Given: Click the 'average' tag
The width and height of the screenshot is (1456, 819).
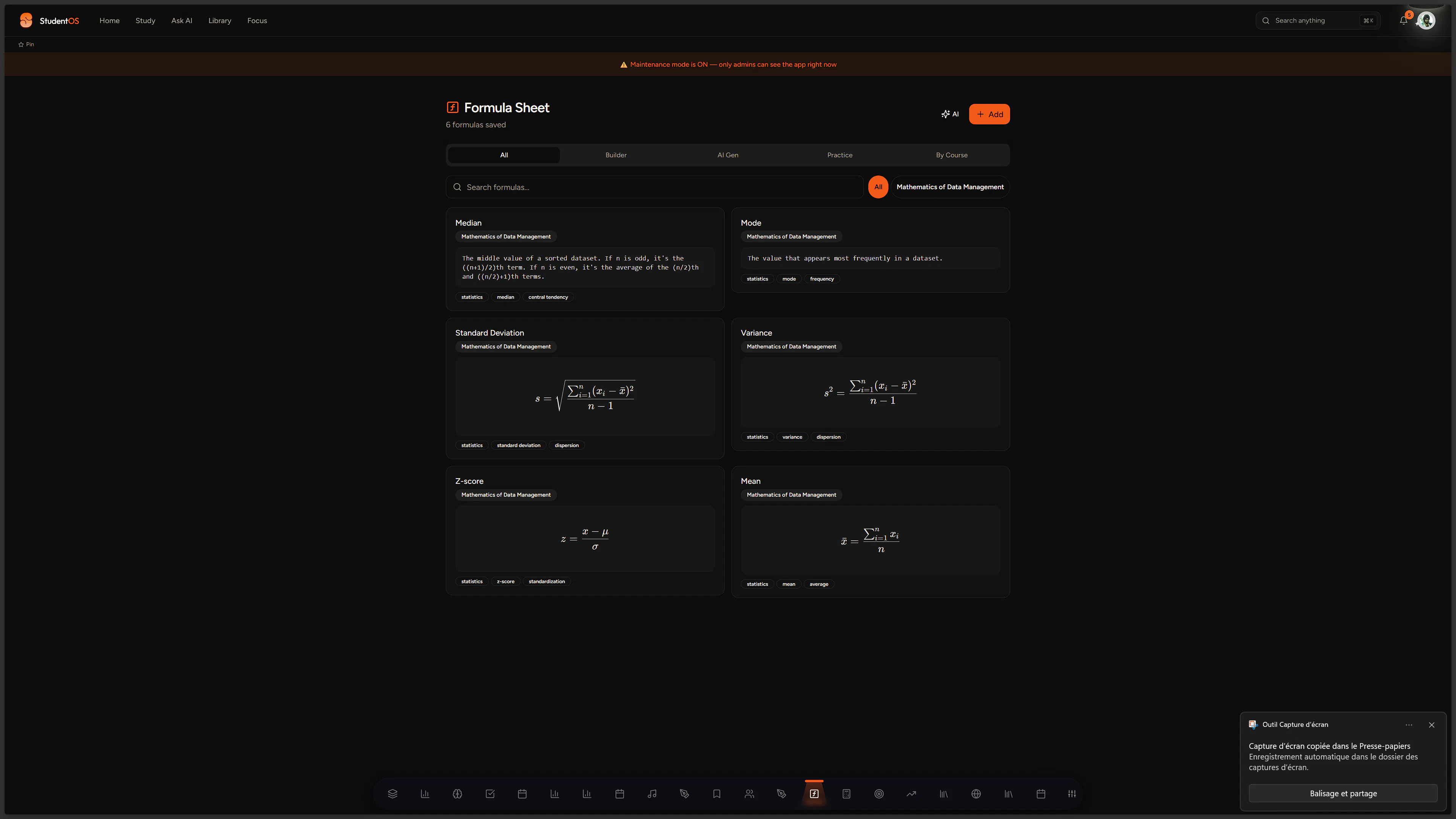Looking at the screenshot, I should [x=819, y=584].
